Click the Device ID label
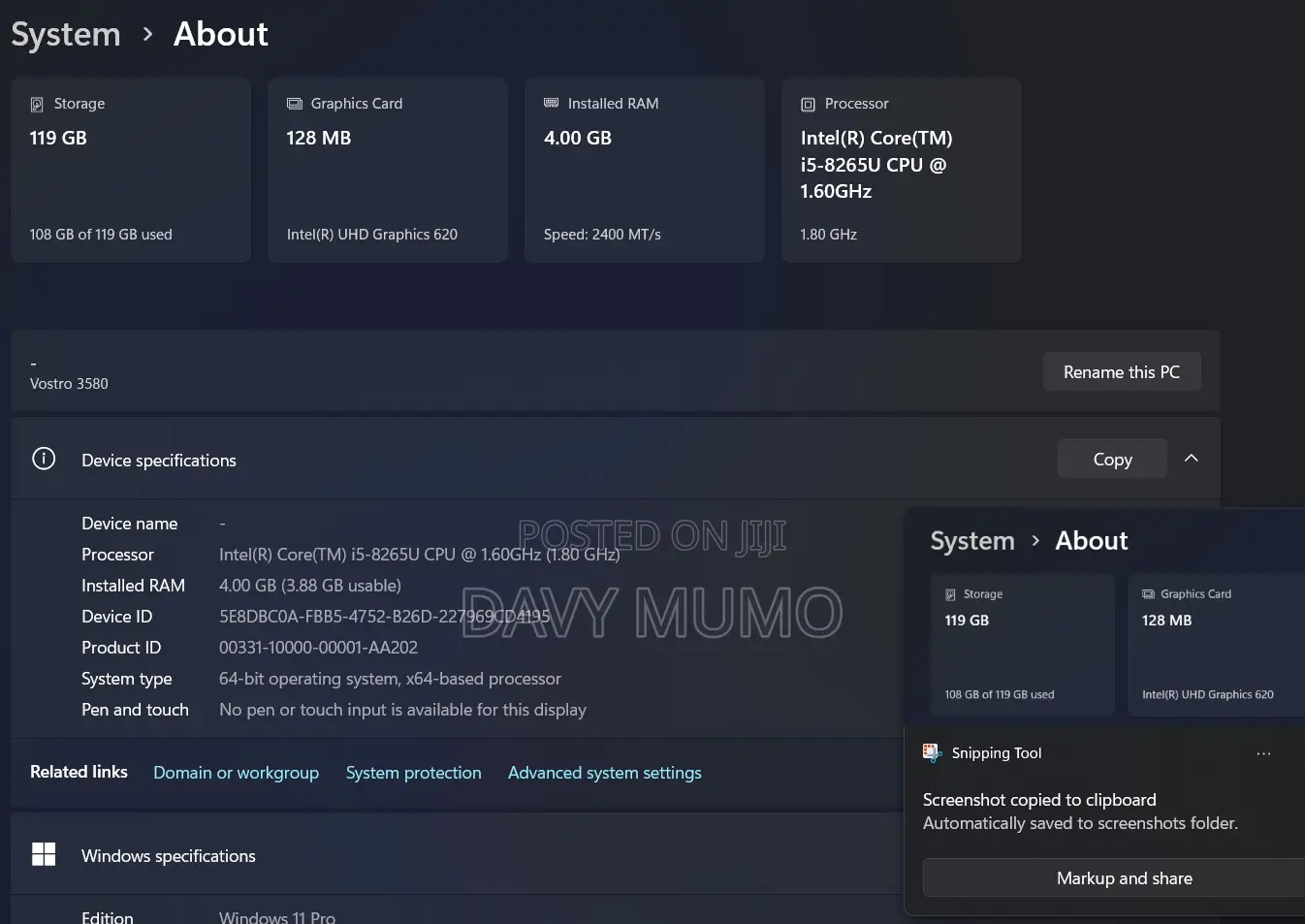This screenshot has width=1305, height=924. 116,617
